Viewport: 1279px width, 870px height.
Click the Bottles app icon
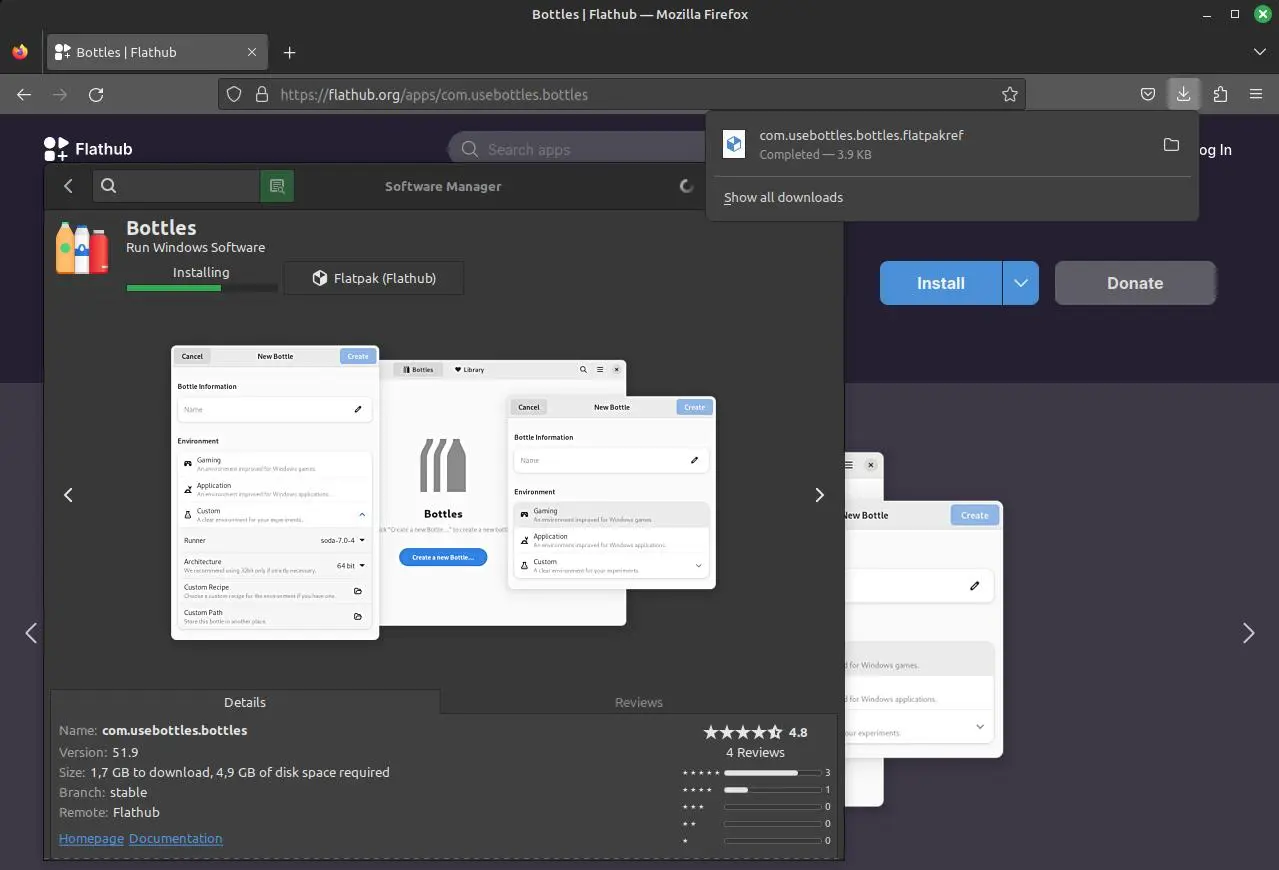tap(82, 248)
